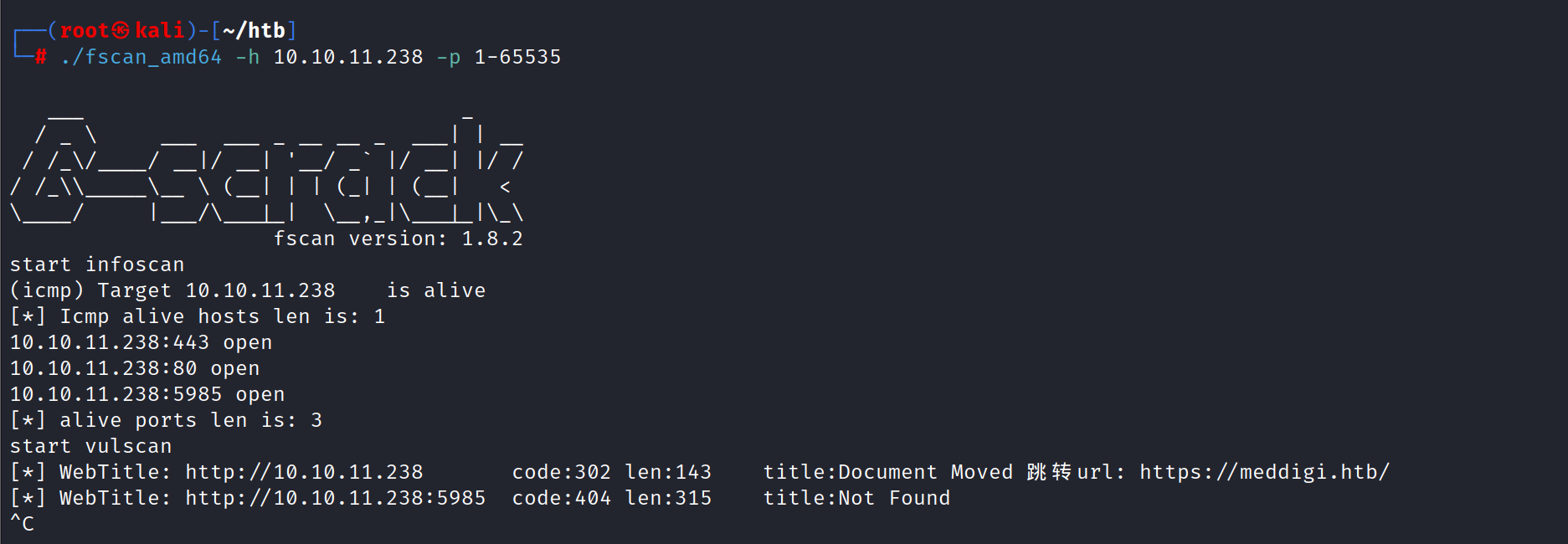Click the http://10.10.11.238 WebTitle URL
This screenshot has width=1568, height=544.
(x=304, y=472)
